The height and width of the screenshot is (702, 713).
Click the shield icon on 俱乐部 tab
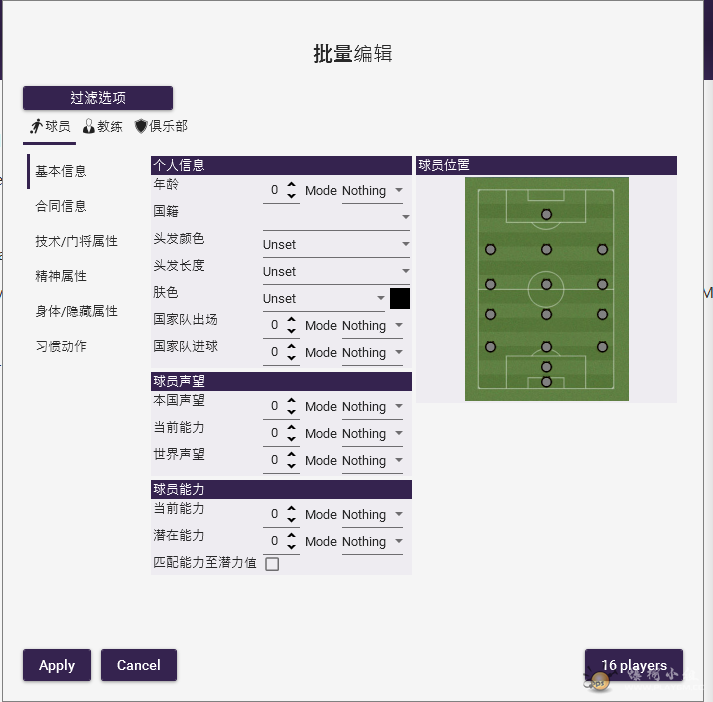pos(141,126)
